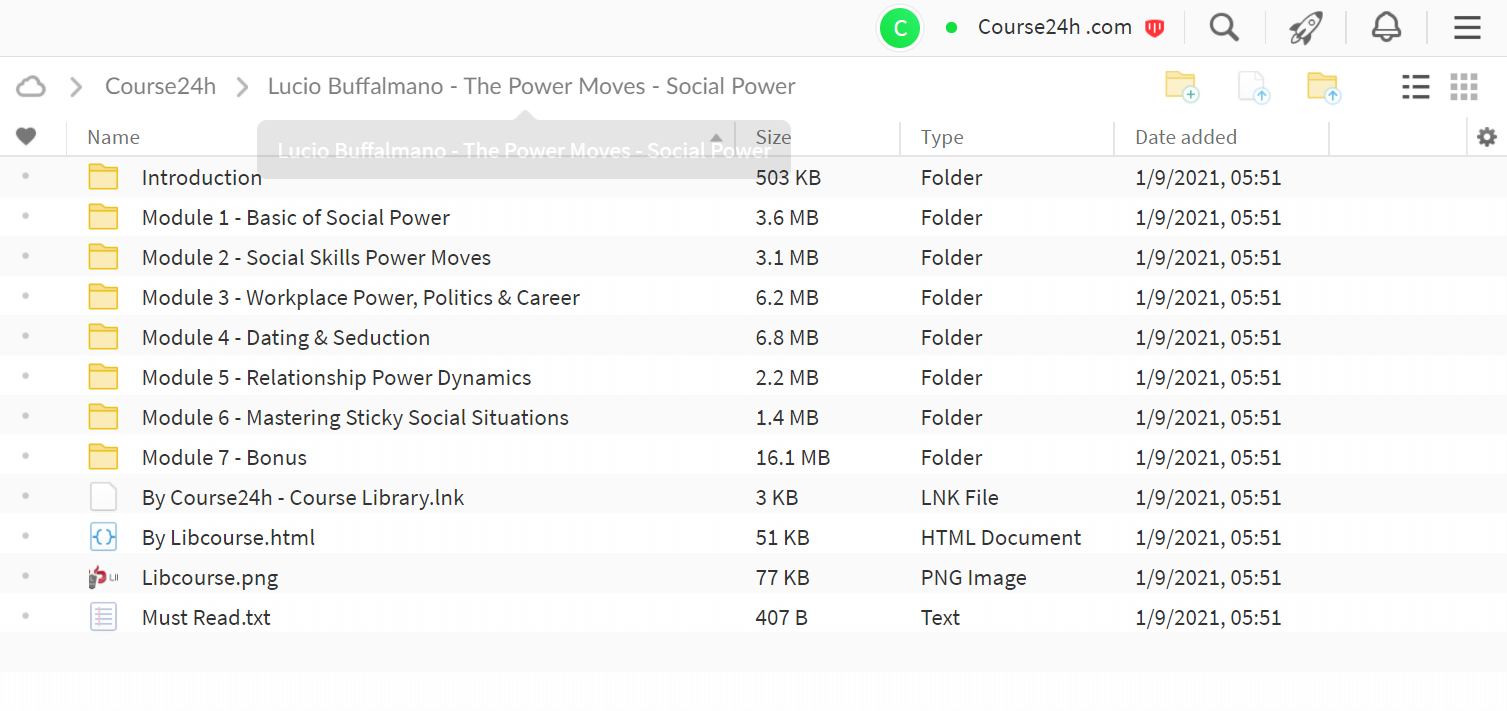Open the hamburger main menu
The width and height of the screenshot is (1507, 711).
tap(1467, 27)
